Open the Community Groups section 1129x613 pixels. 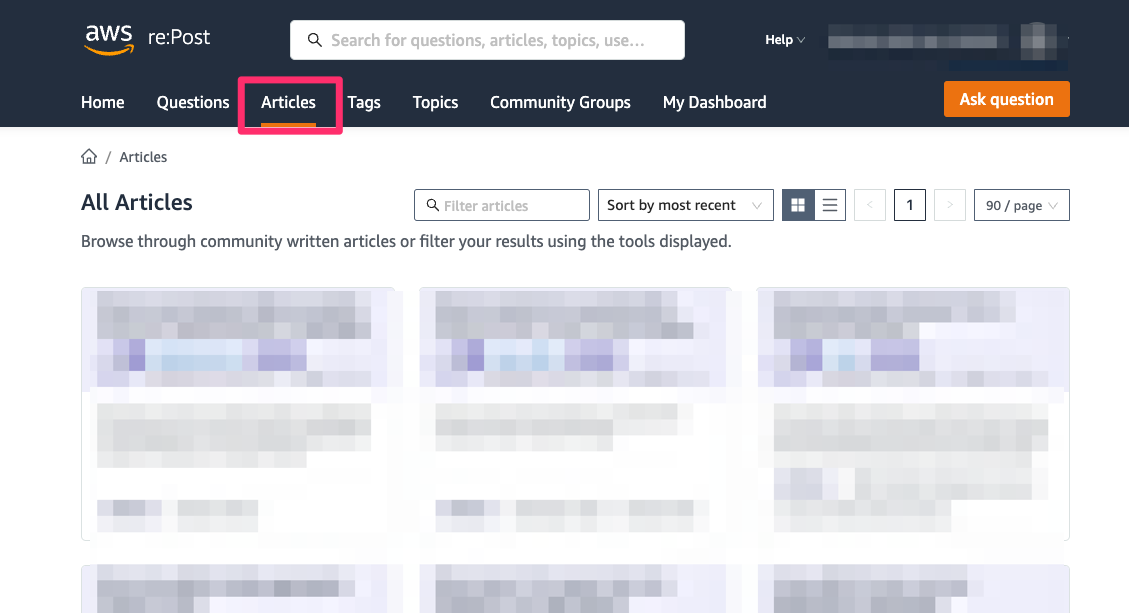click(x=560, y=102)
